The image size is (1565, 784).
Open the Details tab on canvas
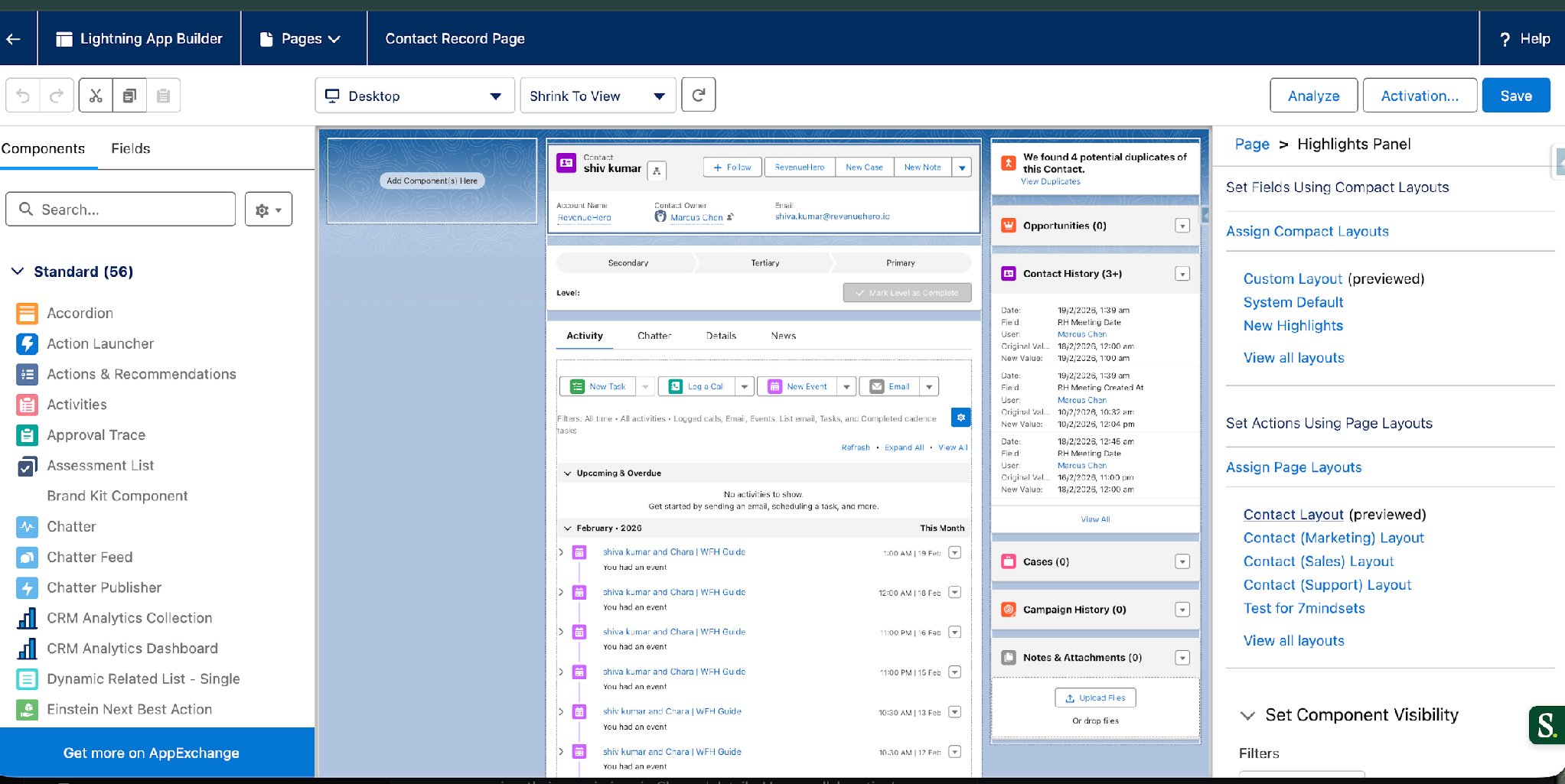721,336
